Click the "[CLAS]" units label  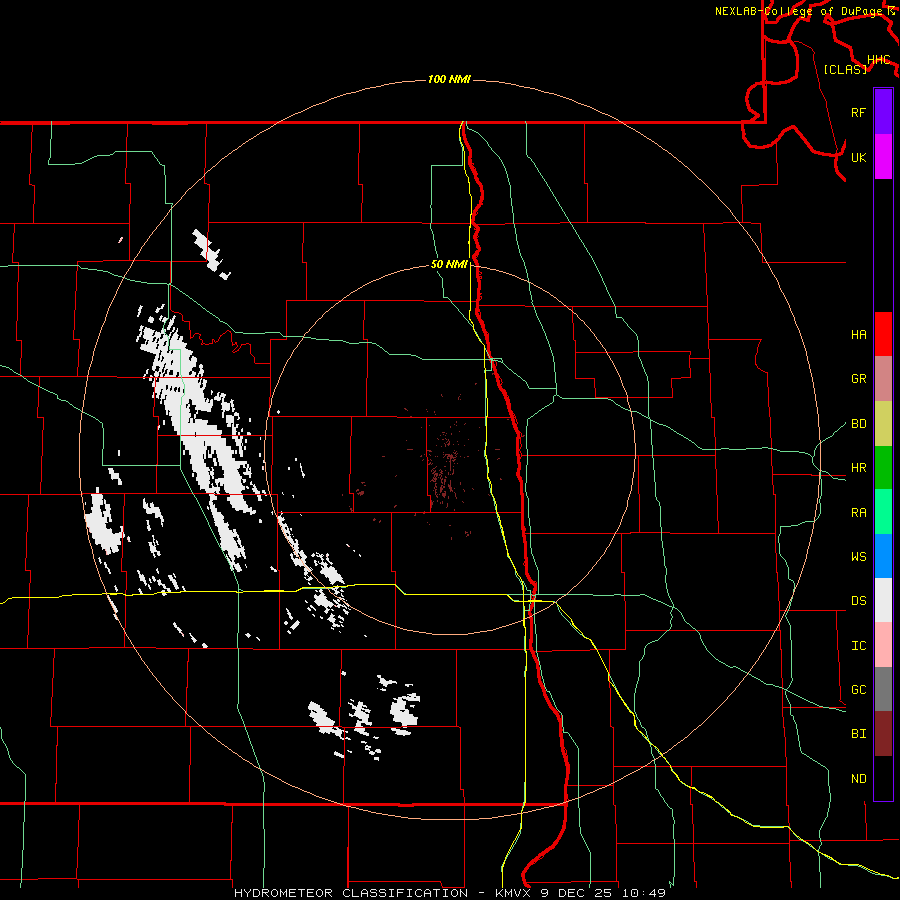point(845,69)
